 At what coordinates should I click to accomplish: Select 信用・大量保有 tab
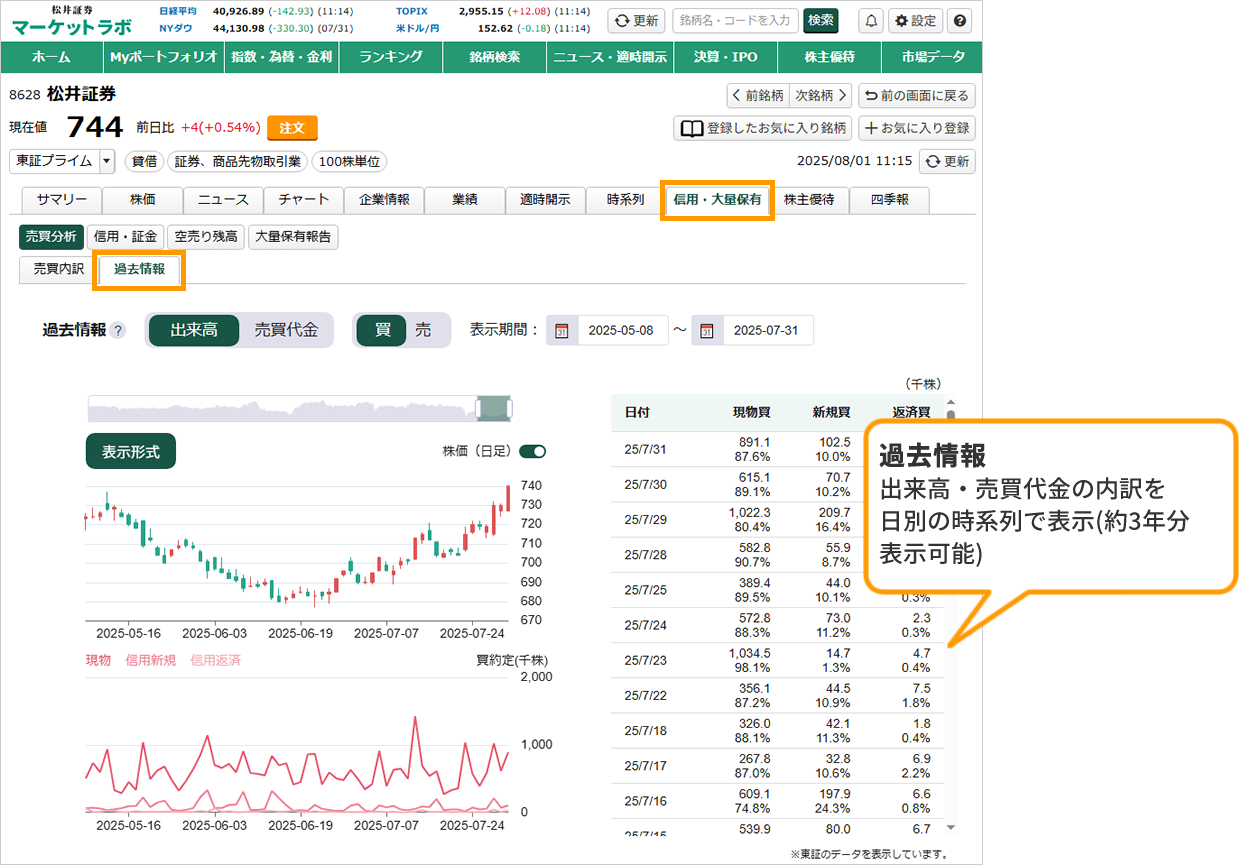tap(717, 200)
